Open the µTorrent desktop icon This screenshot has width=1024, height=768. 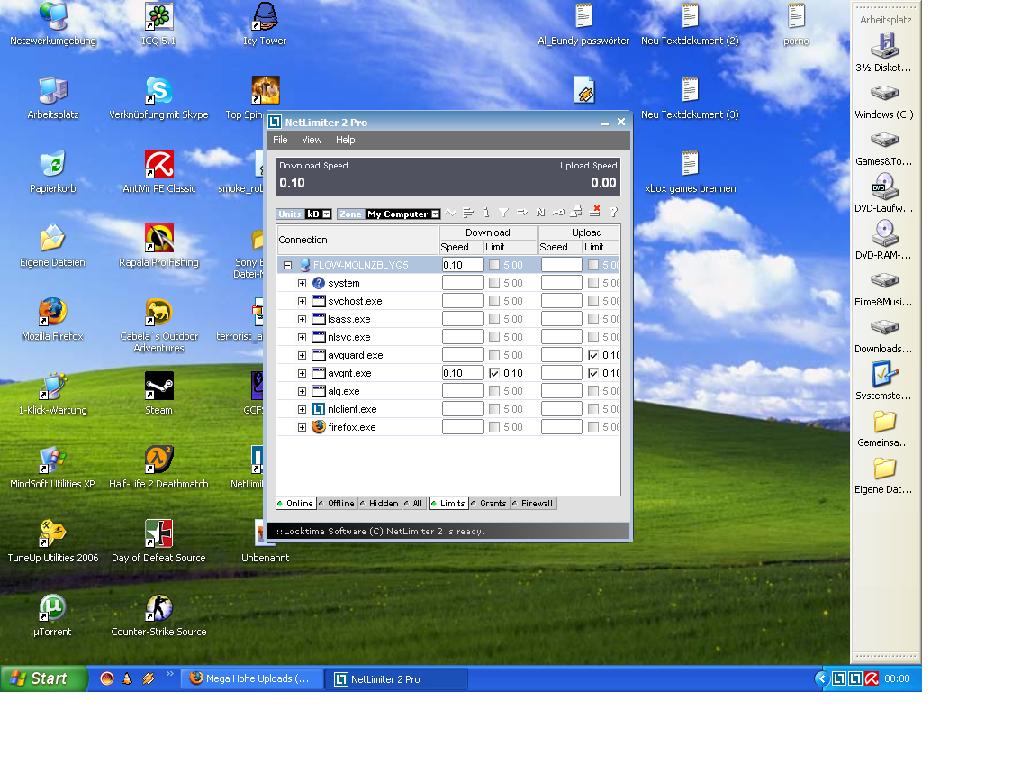(52, 607)
